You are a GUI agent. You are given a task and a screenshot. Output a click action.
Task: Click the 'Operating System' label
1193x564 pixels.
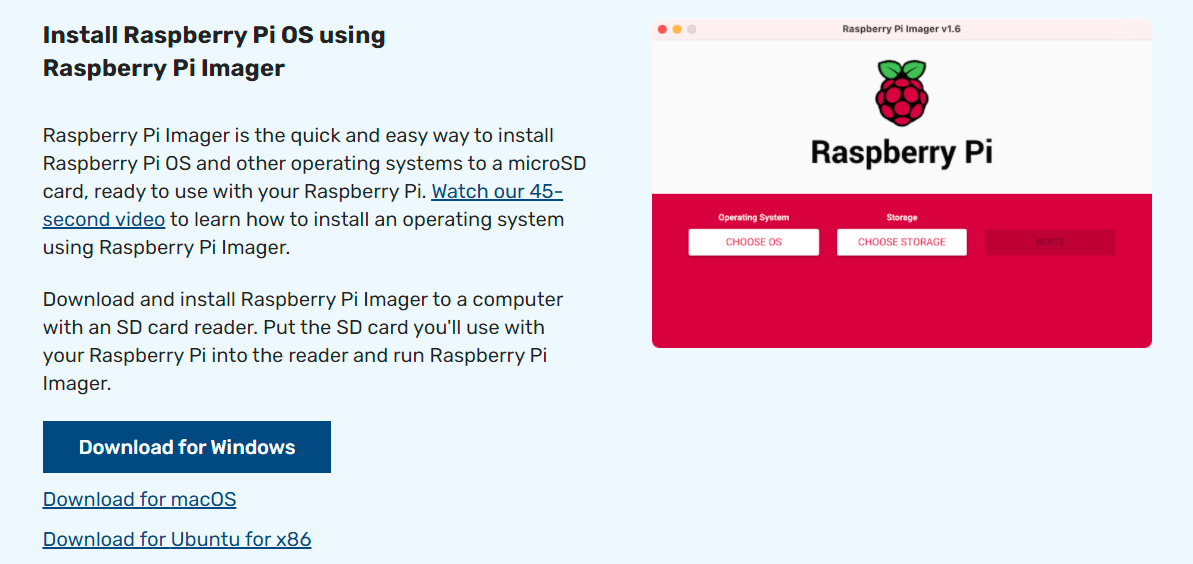[753, 217]
